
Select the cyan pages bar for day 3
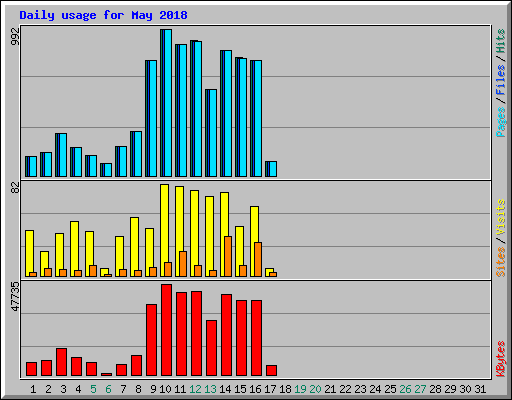click(x=63, y=155)
